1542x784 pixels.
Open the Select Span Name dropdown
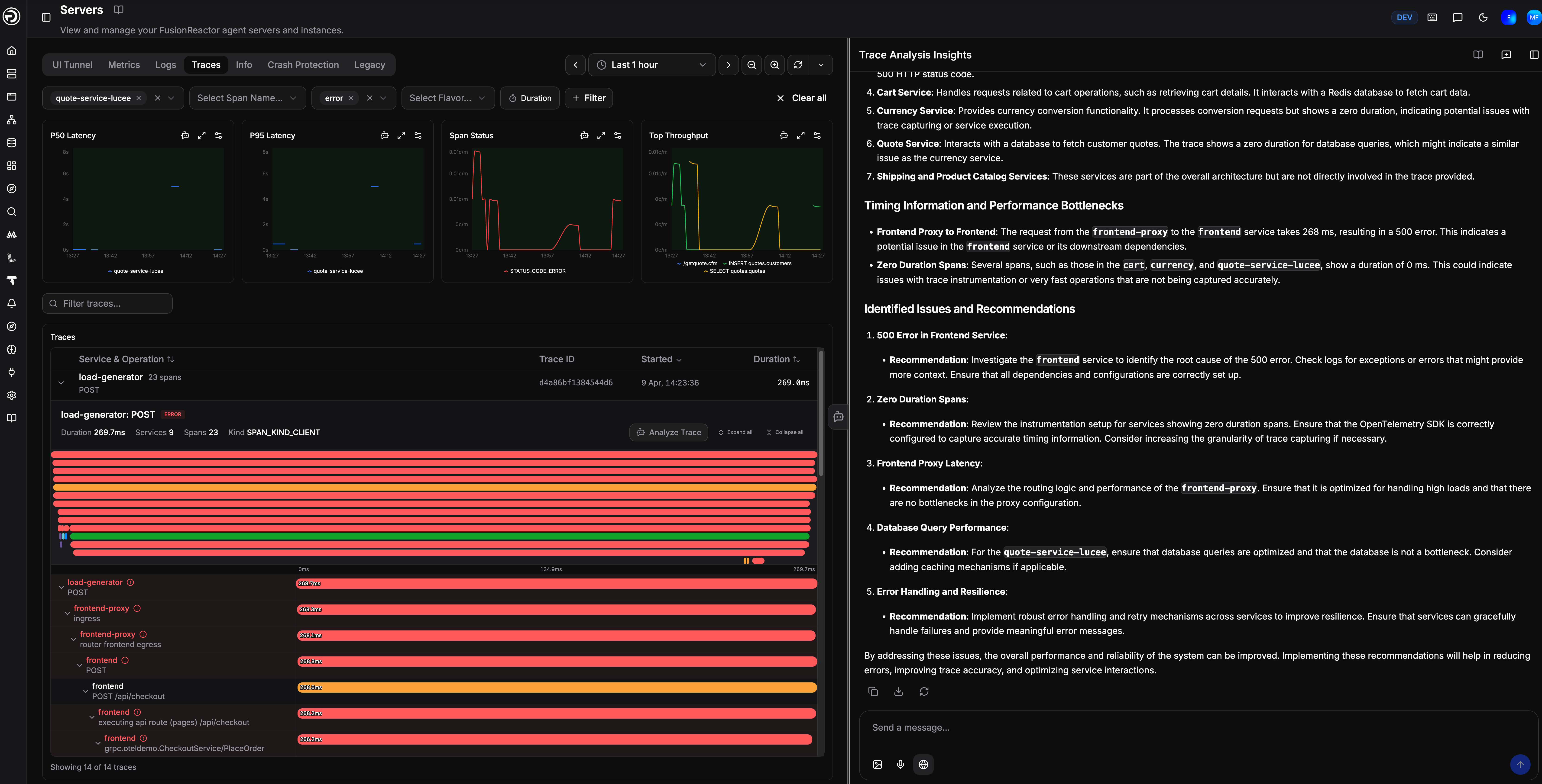point(247,98)
